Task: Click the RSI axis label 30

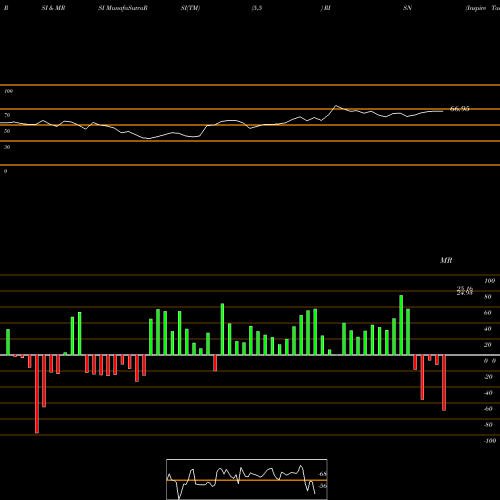Action: click(7, 147)
